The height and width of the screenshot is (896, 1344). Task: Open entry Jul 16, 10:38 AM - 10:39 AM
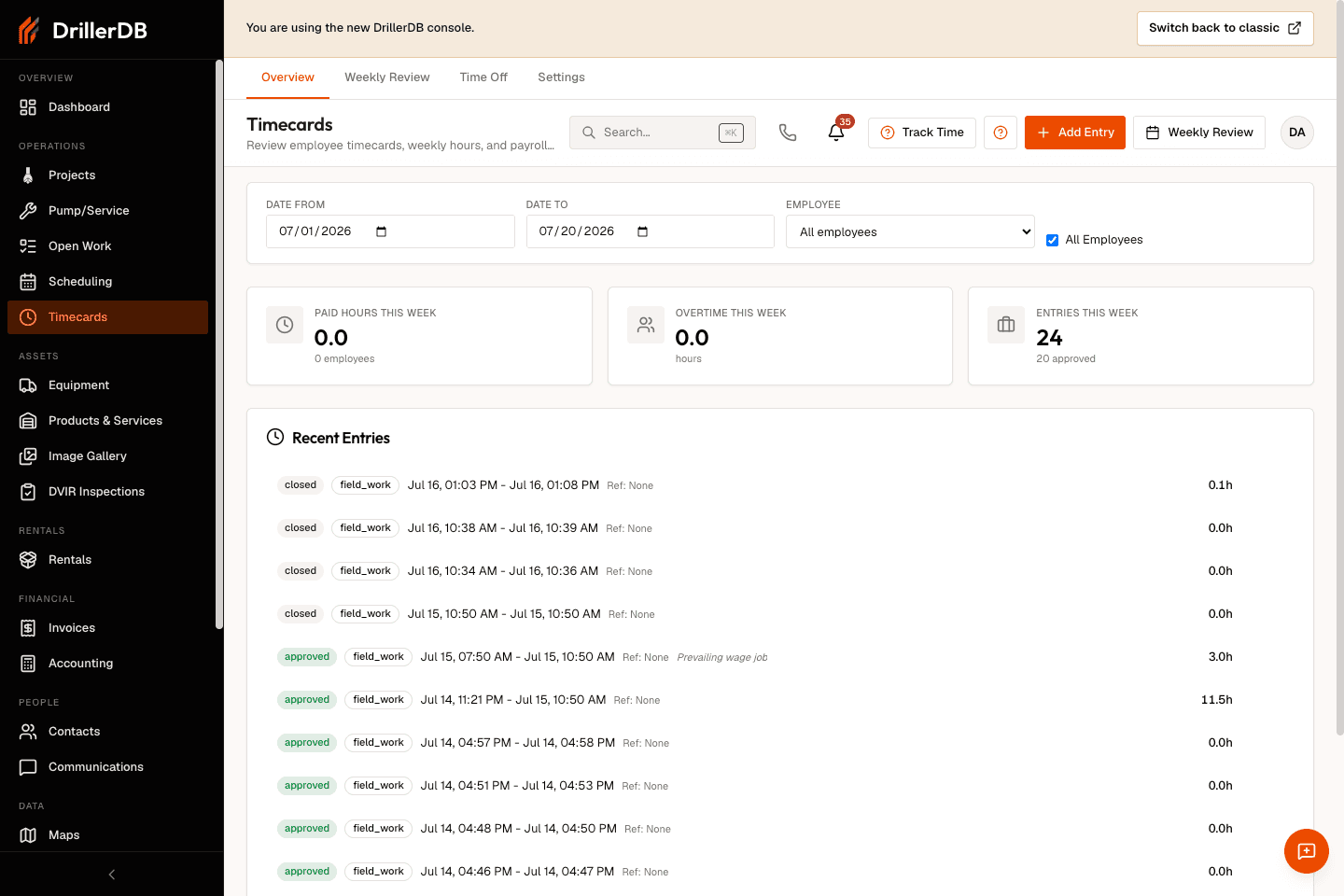780,528
